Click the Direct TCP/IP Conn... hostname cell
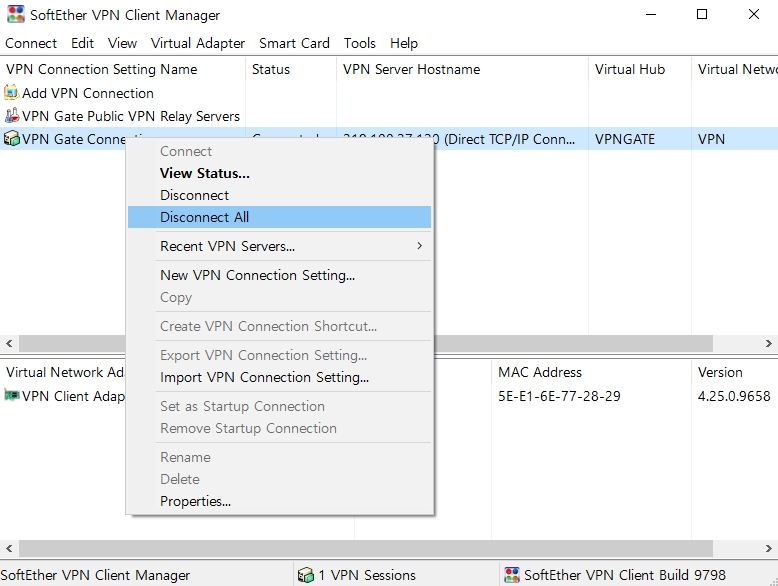This screenshot has height=586, width=778. pyautogui.click(x=510, y=139)
